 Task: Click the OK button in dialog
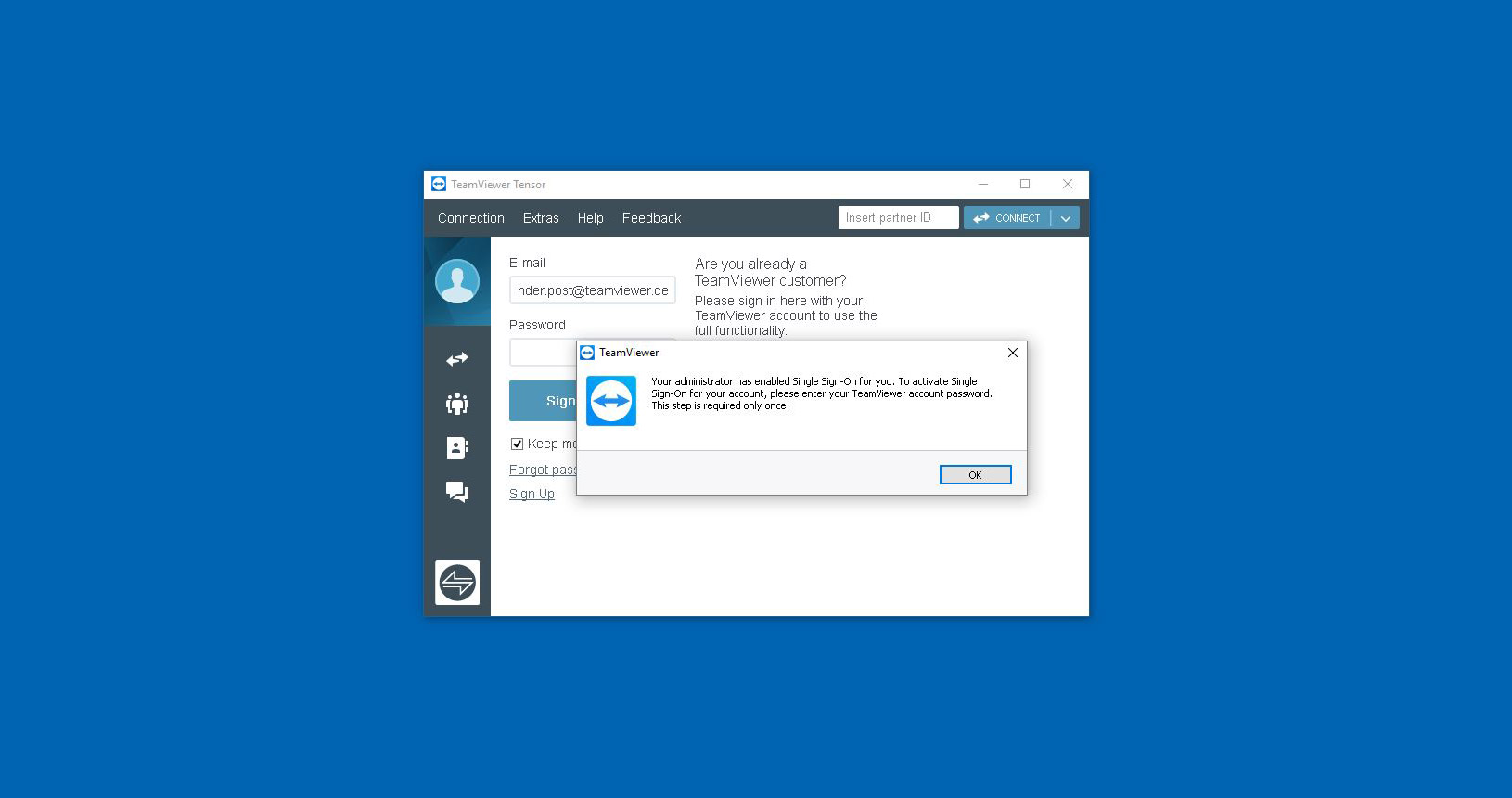click(x=975, y=475)
